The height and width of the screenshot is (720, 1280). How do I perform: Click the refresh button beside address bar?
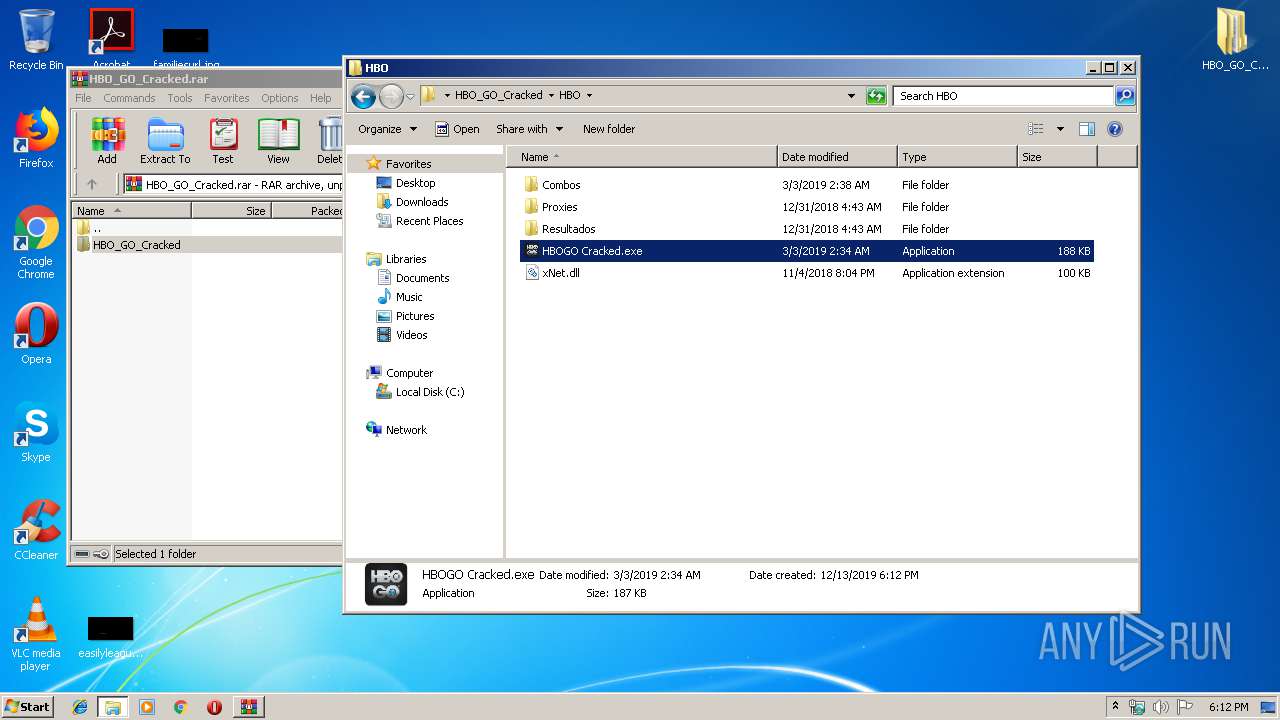click(x=876, y=96)
